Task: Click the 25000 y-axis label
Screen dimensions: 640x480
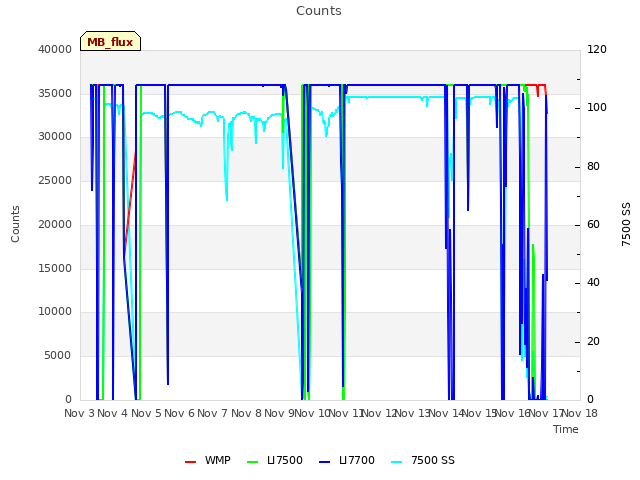Action: coord(55,180)
